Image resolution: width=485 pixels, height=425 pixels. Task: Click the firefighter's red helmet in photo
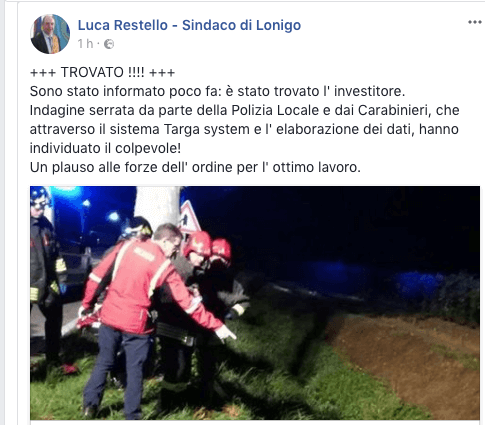(198, 245)
